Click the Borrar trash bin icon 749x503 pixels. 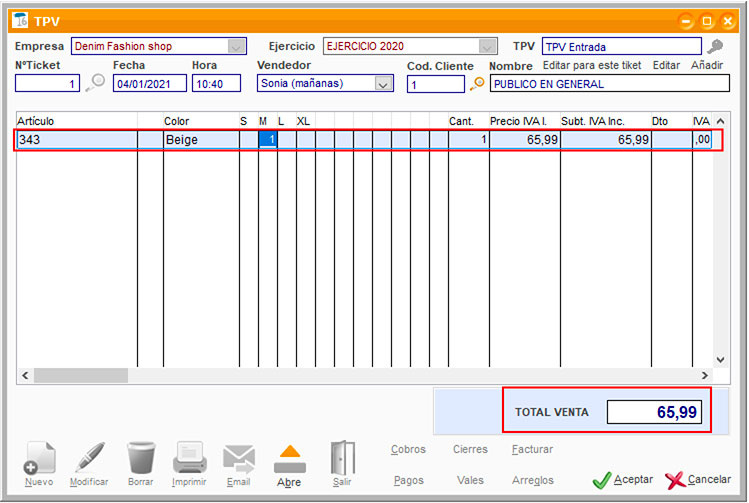tap(141, 458)
